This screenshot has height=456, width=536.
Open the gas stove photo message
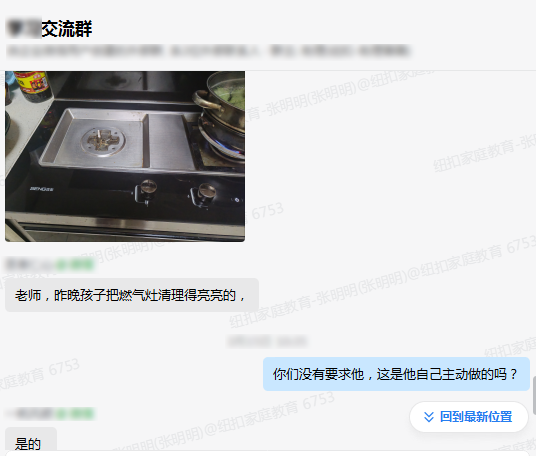click(125, 156)
